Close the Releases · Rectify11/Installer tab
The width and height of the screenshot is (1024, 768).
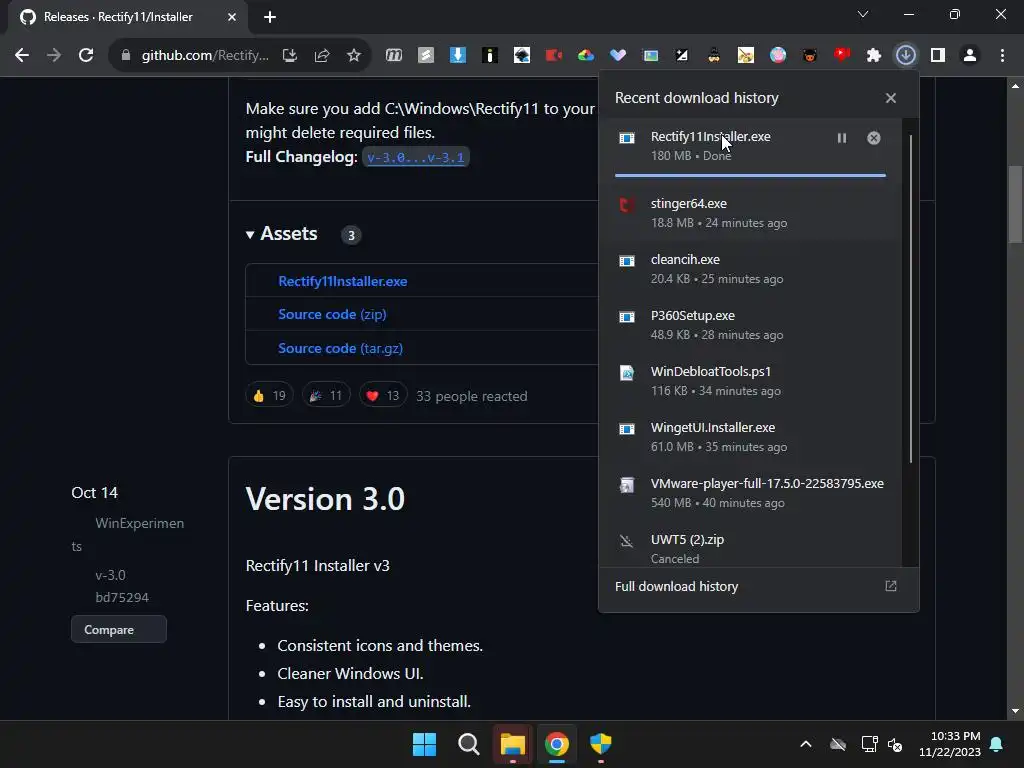coord(232,17)
